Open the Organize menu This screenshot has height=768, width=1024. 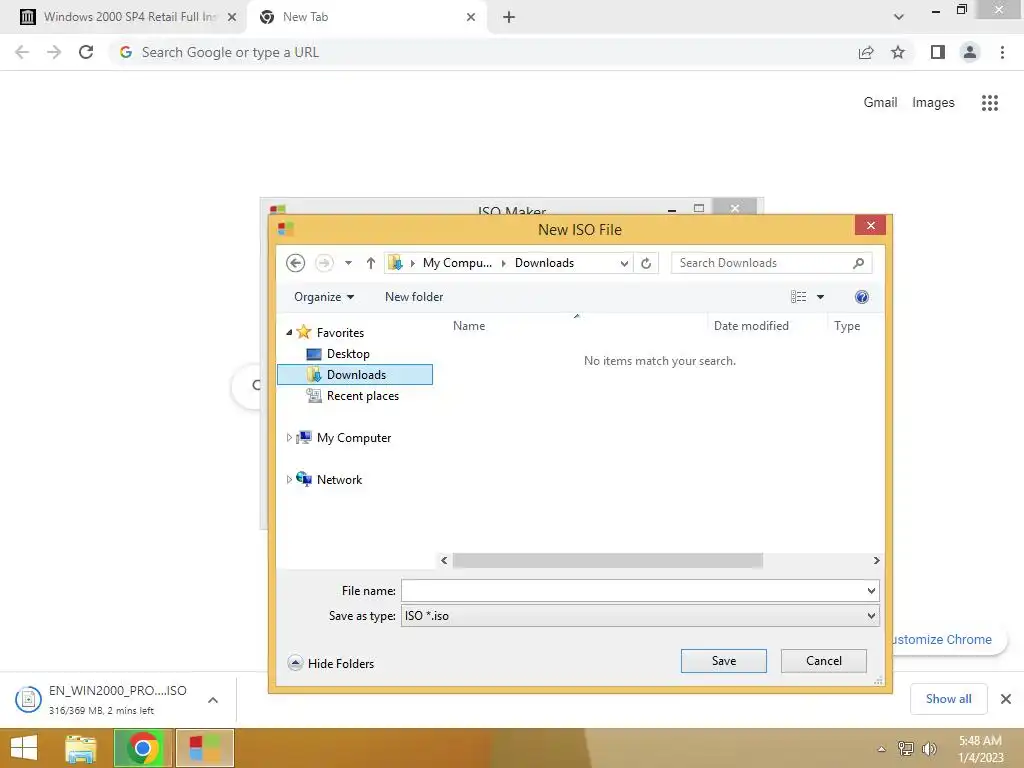[324, 296]
